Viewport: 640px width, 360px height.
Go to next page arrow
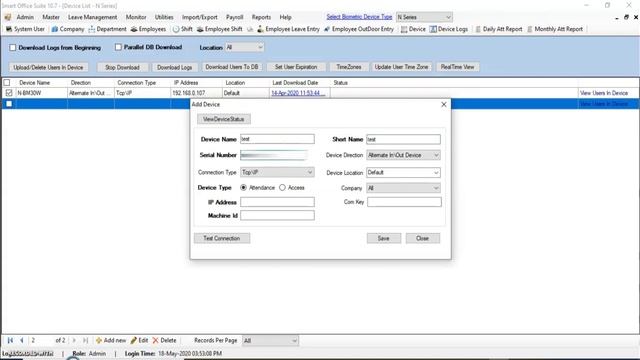(x=74, y=340)
